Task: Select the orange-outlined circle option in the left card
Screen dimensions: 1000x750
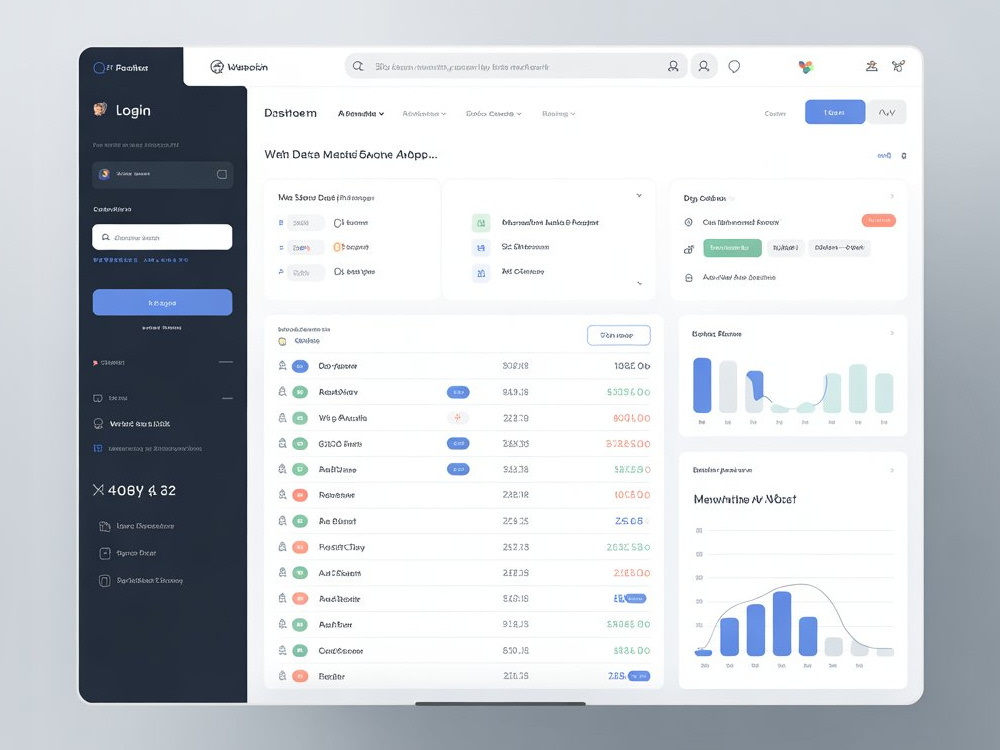Action: pyautogui.click(x=339, y=247)
